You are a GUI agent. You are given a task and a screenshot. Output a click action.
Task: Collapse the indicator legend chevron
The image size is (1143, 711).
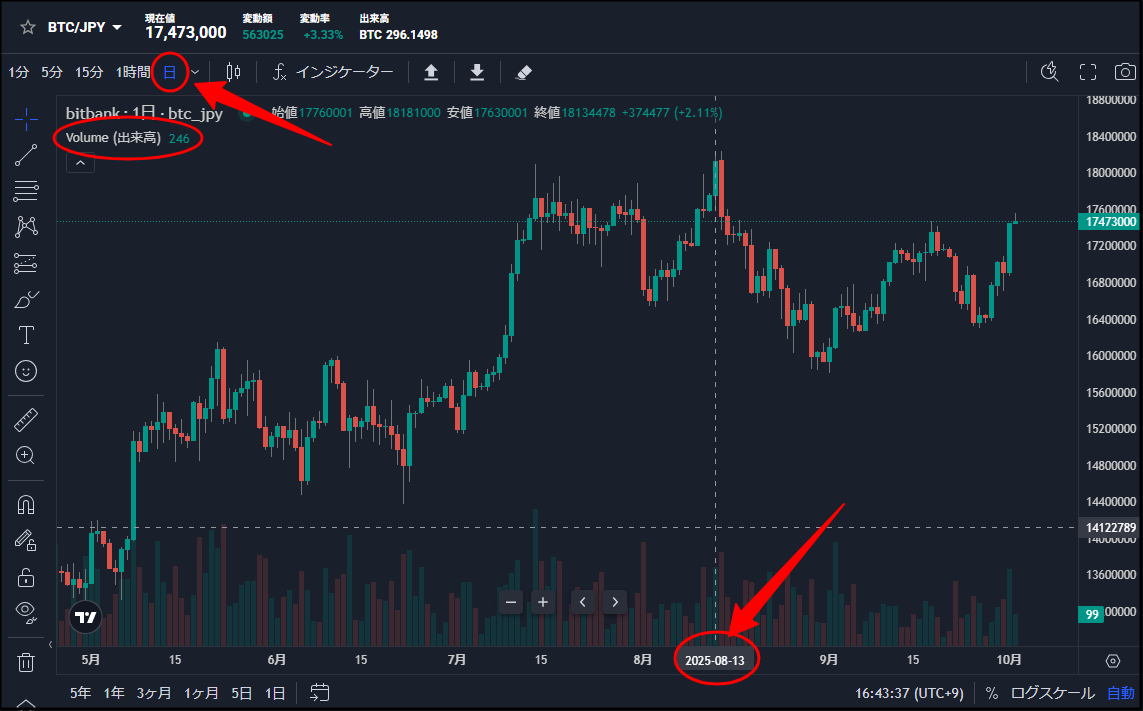point(80,164)
